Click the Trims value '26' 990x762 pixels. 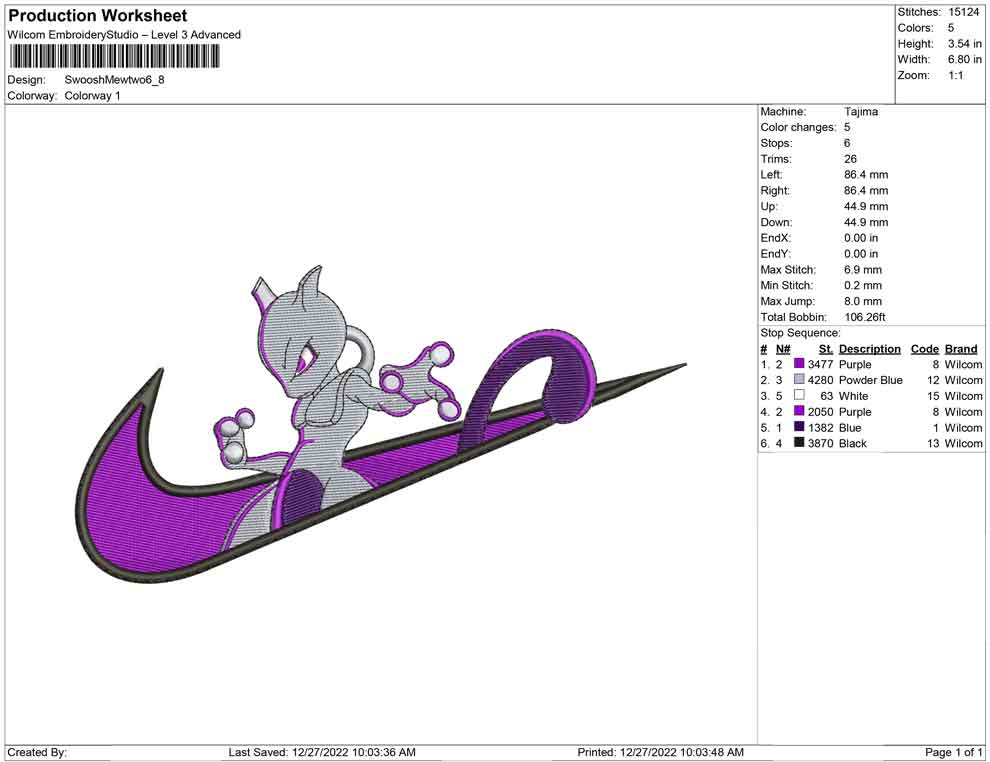click(x=850, y=158)
